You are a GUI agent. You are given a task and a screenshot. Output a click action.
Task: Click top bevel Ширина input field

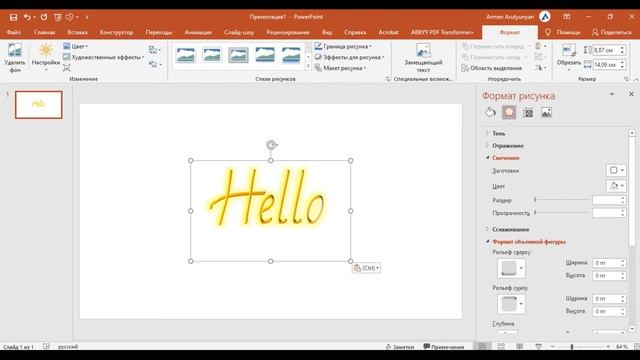point(606,263)
